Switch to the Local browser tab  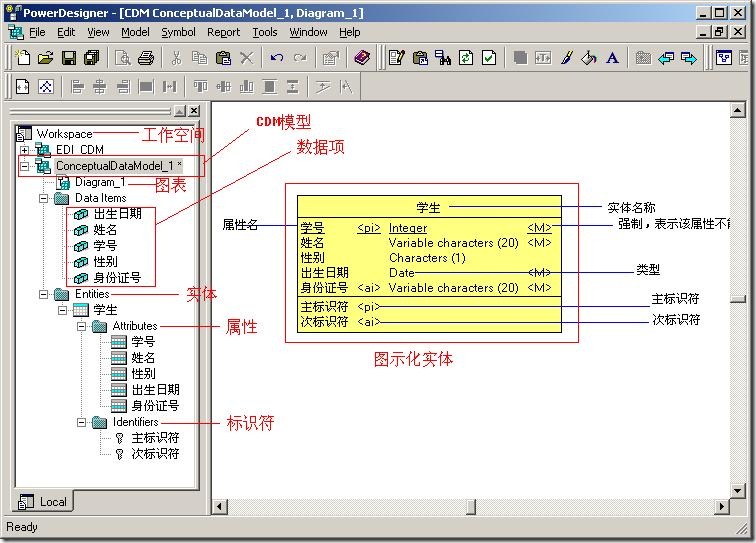(43, 502)
